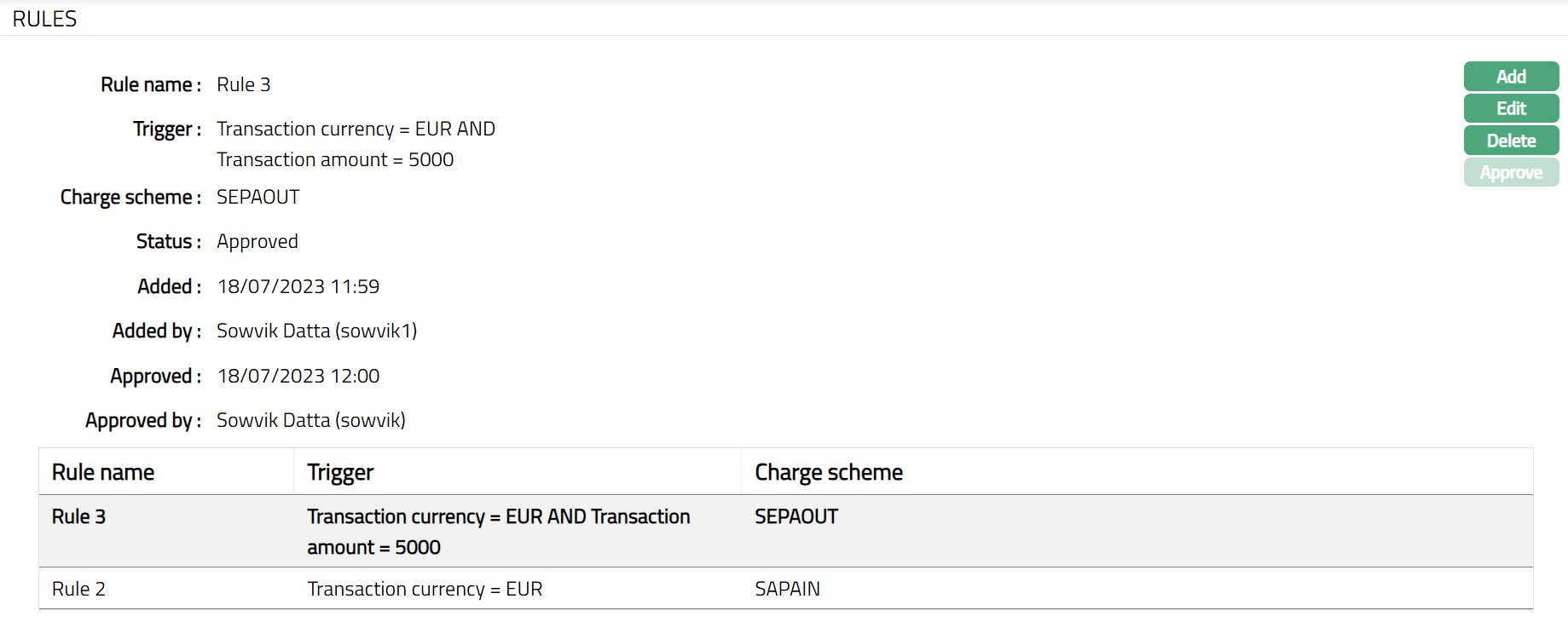Click the Approved timestamp 18/07/2023 12:00

(x=298, y=376)
